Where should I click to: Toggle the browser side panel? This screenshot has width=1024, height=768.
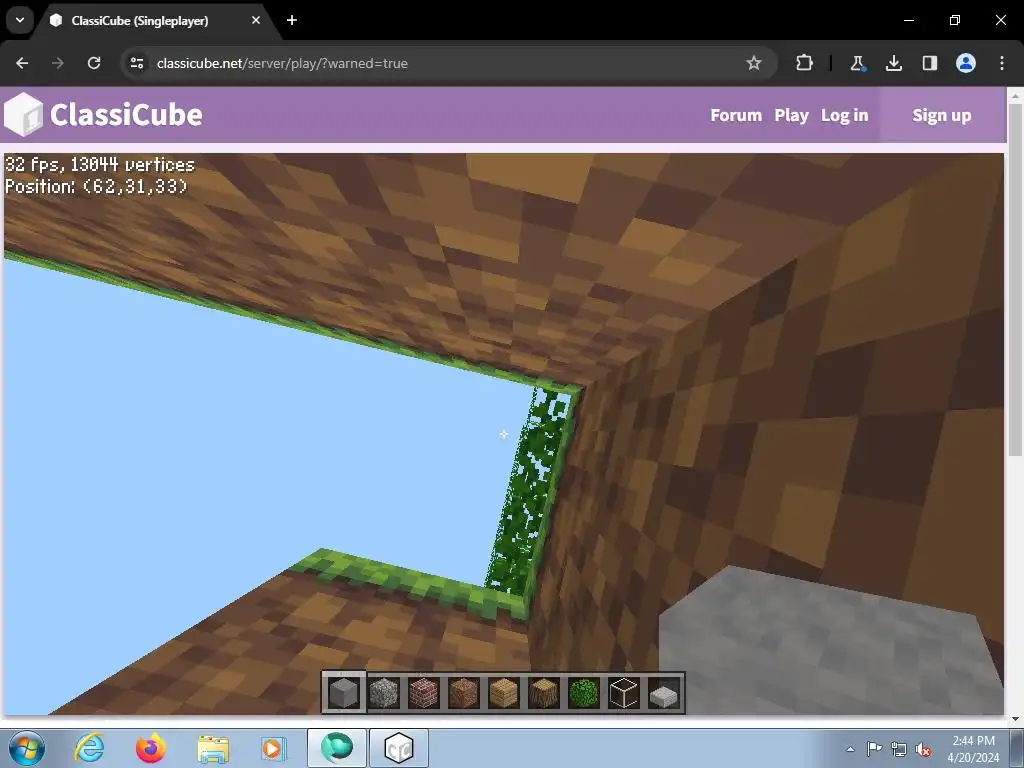pos(929,63)
